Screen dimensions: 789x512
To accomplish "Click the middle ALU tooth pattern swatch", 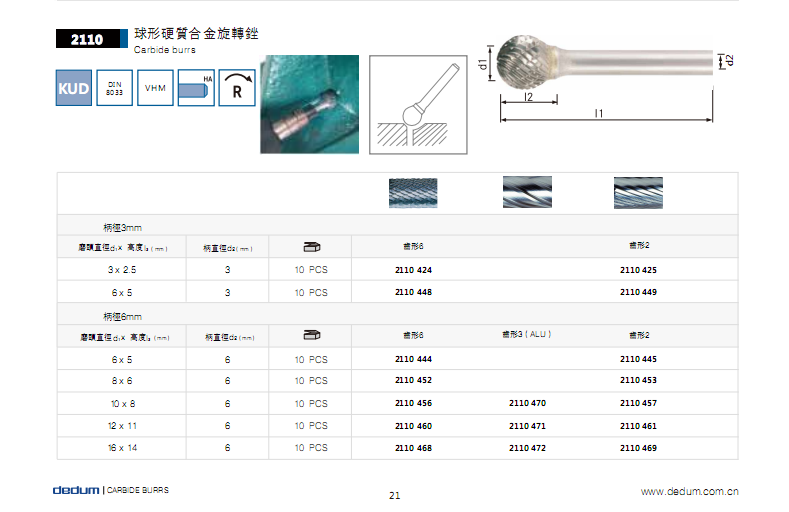I will (527, 192).
